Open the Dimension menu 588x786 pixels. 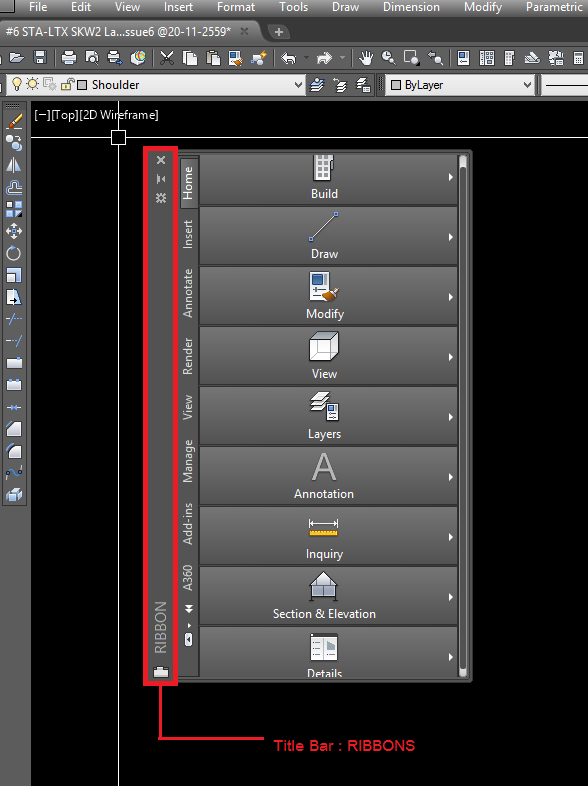tap(411, 7)
